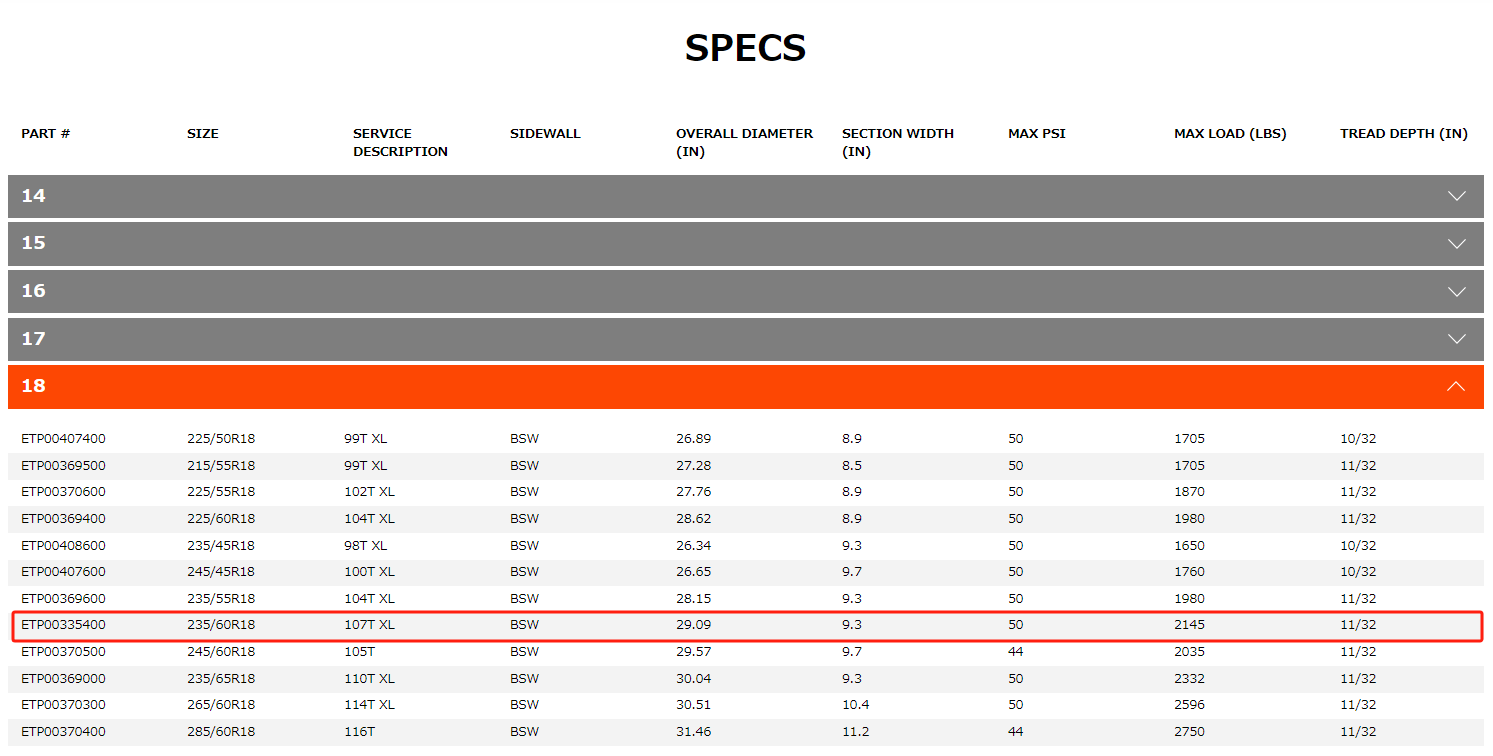The height and width of the screenshot is (756, 1493).
Task: Click the OVERALL DIAMETER column header
Action: [x=744, y=143]
